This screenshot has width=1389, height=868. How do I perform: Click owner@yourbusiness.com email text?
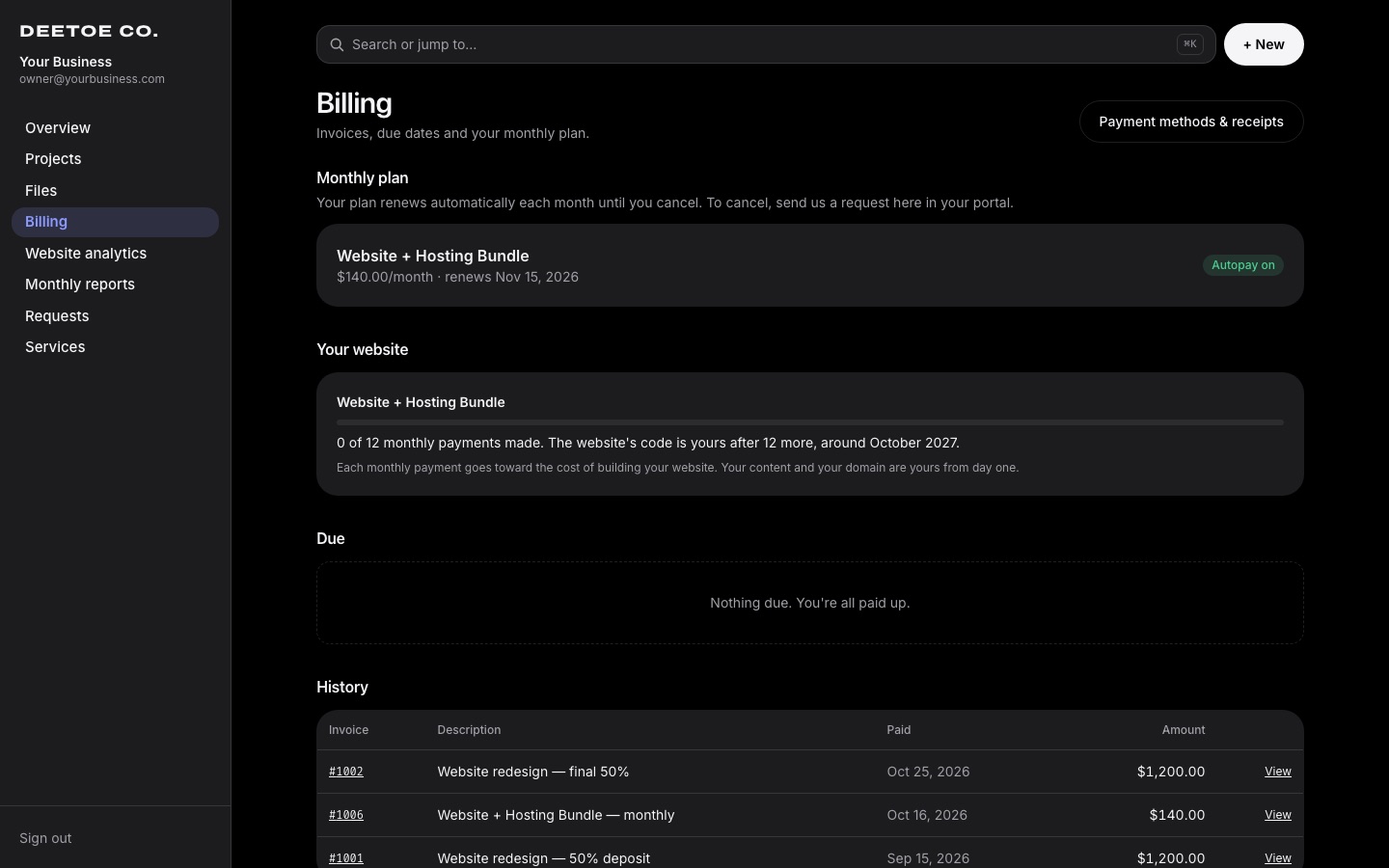point(92,79)
